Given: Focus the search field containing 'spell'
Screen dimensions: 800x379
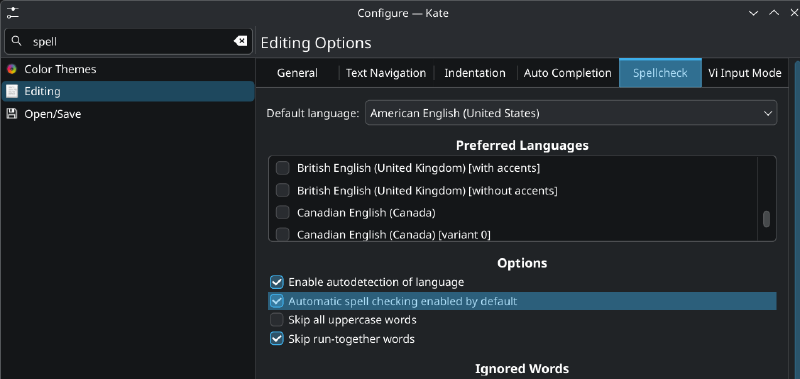Looking at the screenshot, I should point(129,41).
